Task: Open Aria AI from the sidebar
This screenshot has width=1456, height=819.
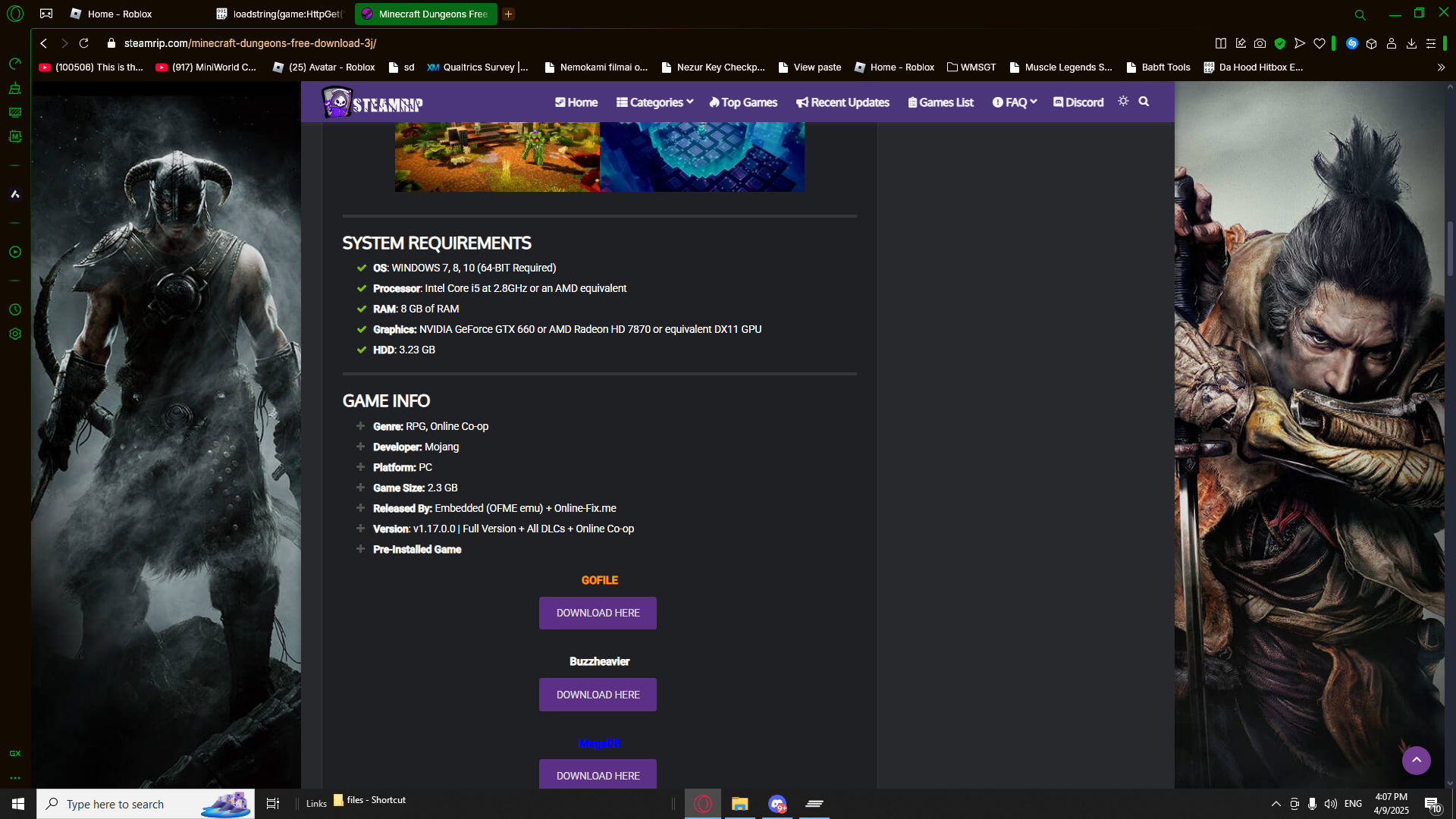Action: pyautogui.click(x=15, y=194)
